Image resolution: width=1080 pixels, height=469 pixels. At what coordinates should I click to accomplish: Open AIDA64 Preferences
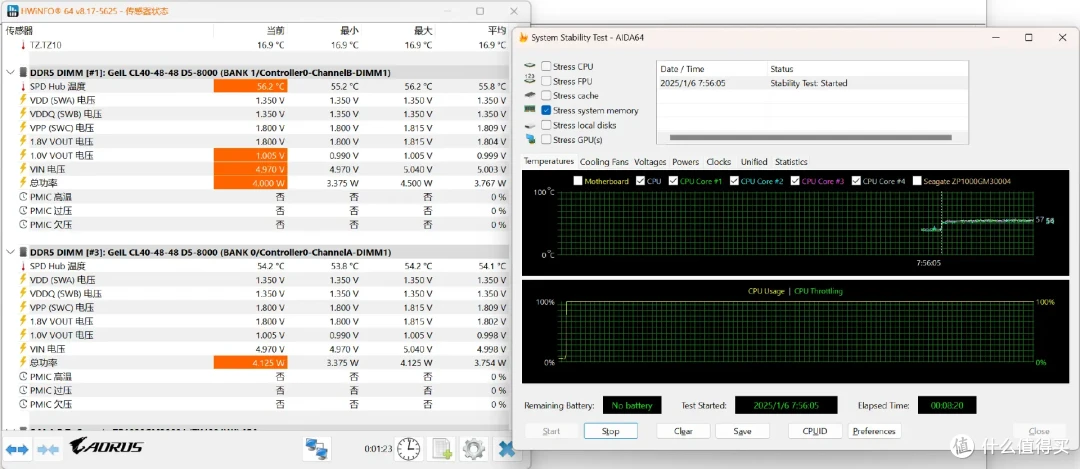pos(875,431)
